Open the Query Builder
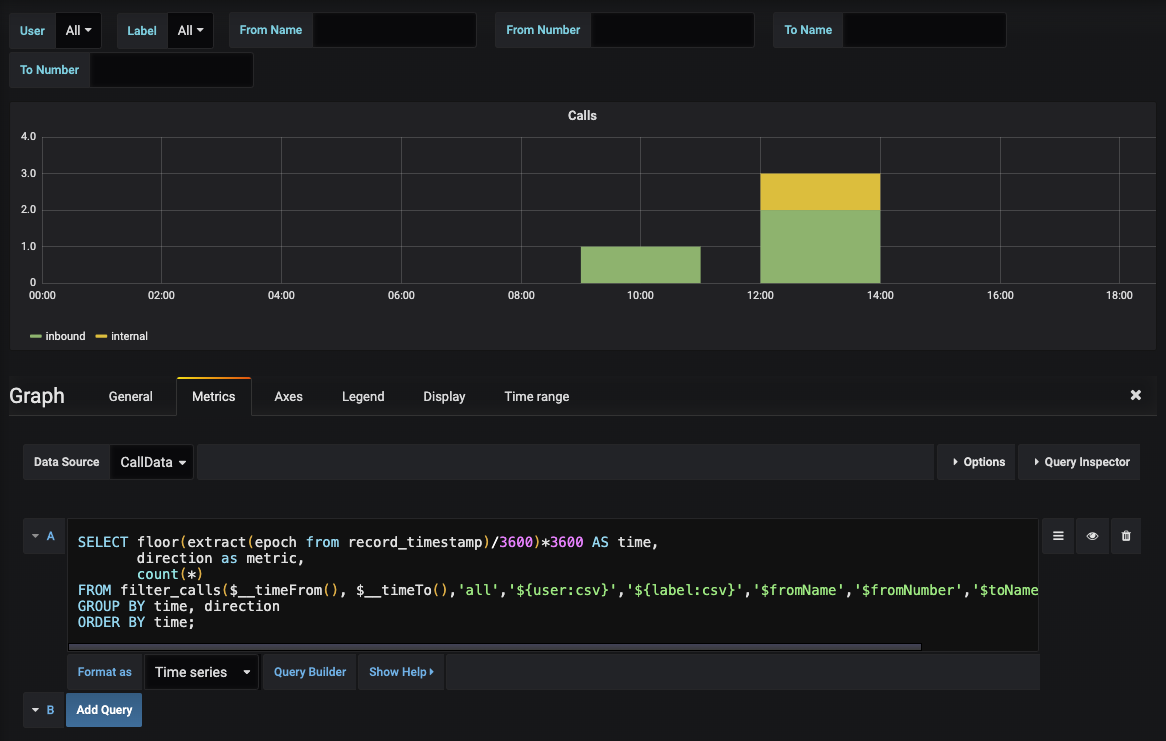Image resolution: width=1166 pixels, height=741 pixels. tap(309, 671)
